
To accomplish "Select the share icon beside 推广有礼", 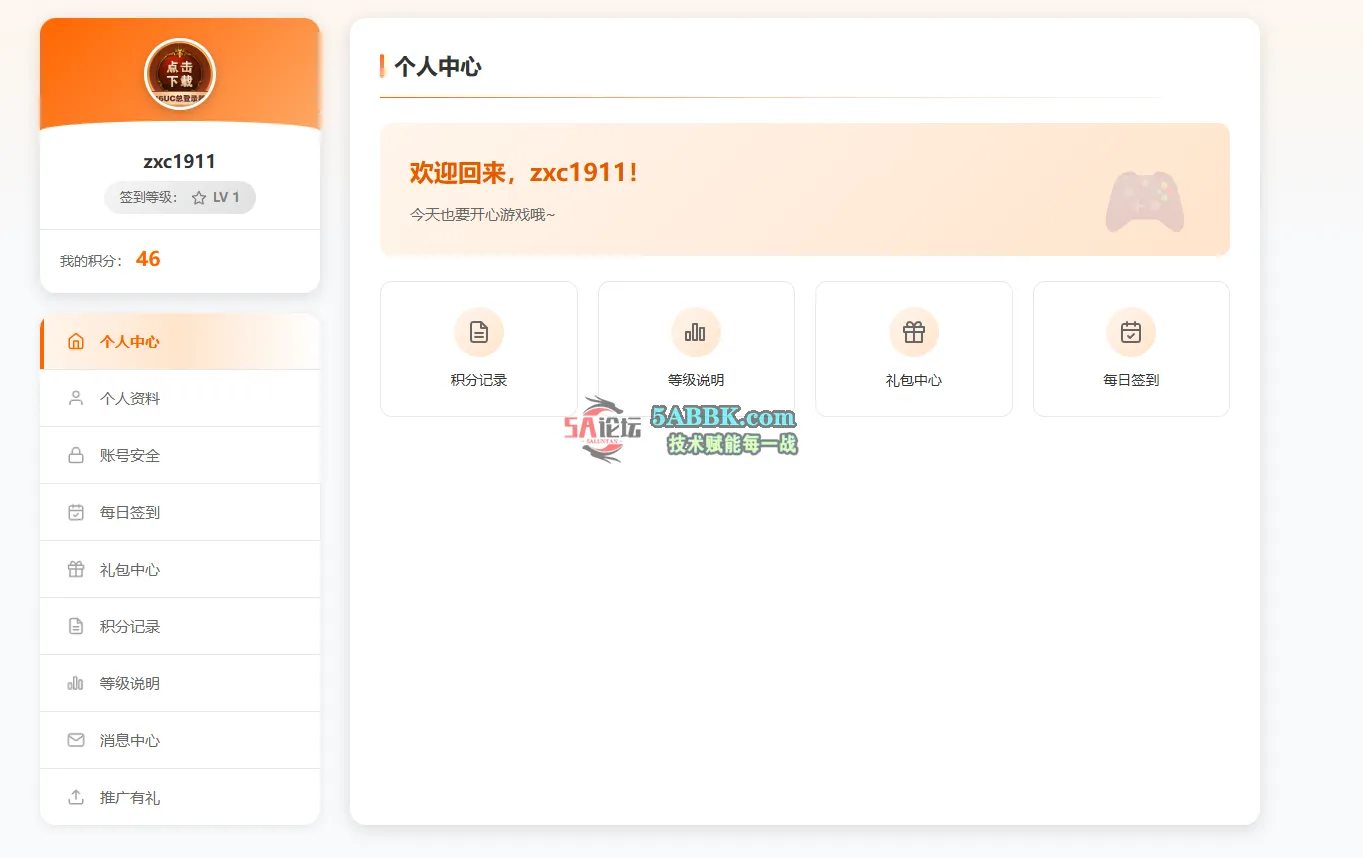I will point(75,797).
